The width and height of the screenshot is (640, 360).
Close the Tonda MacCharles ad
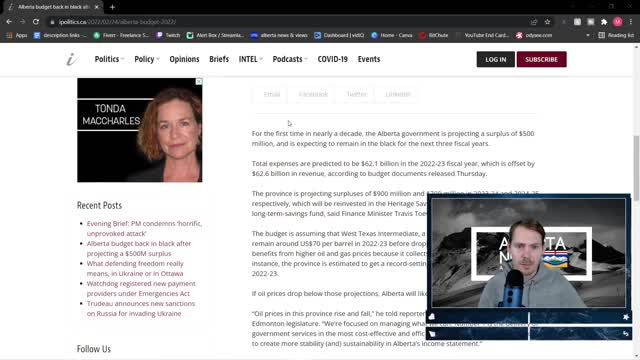[199, 82]
